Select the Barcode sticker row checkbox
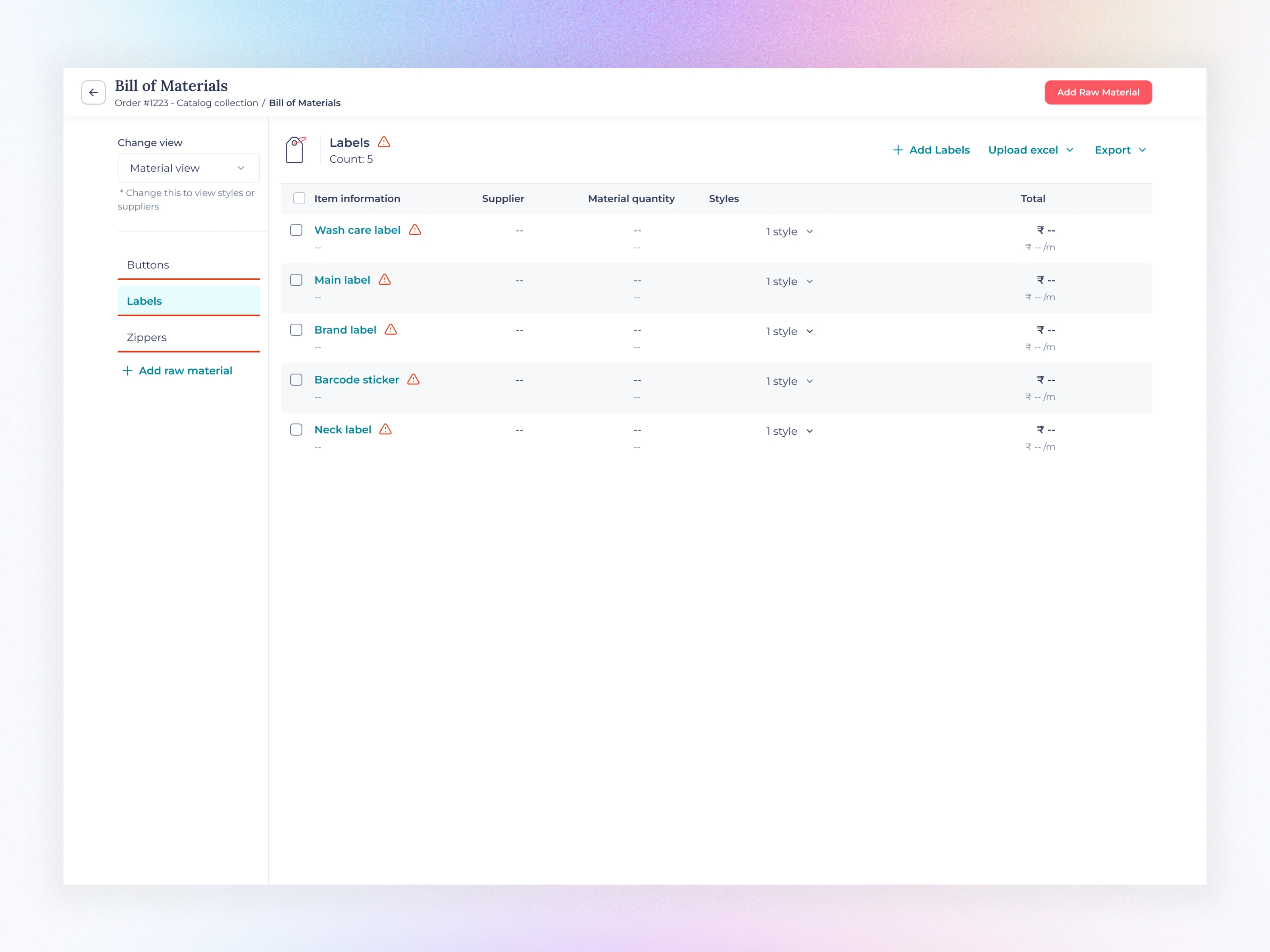Screen dimensions: 1270x952 (x=296, y=380)
